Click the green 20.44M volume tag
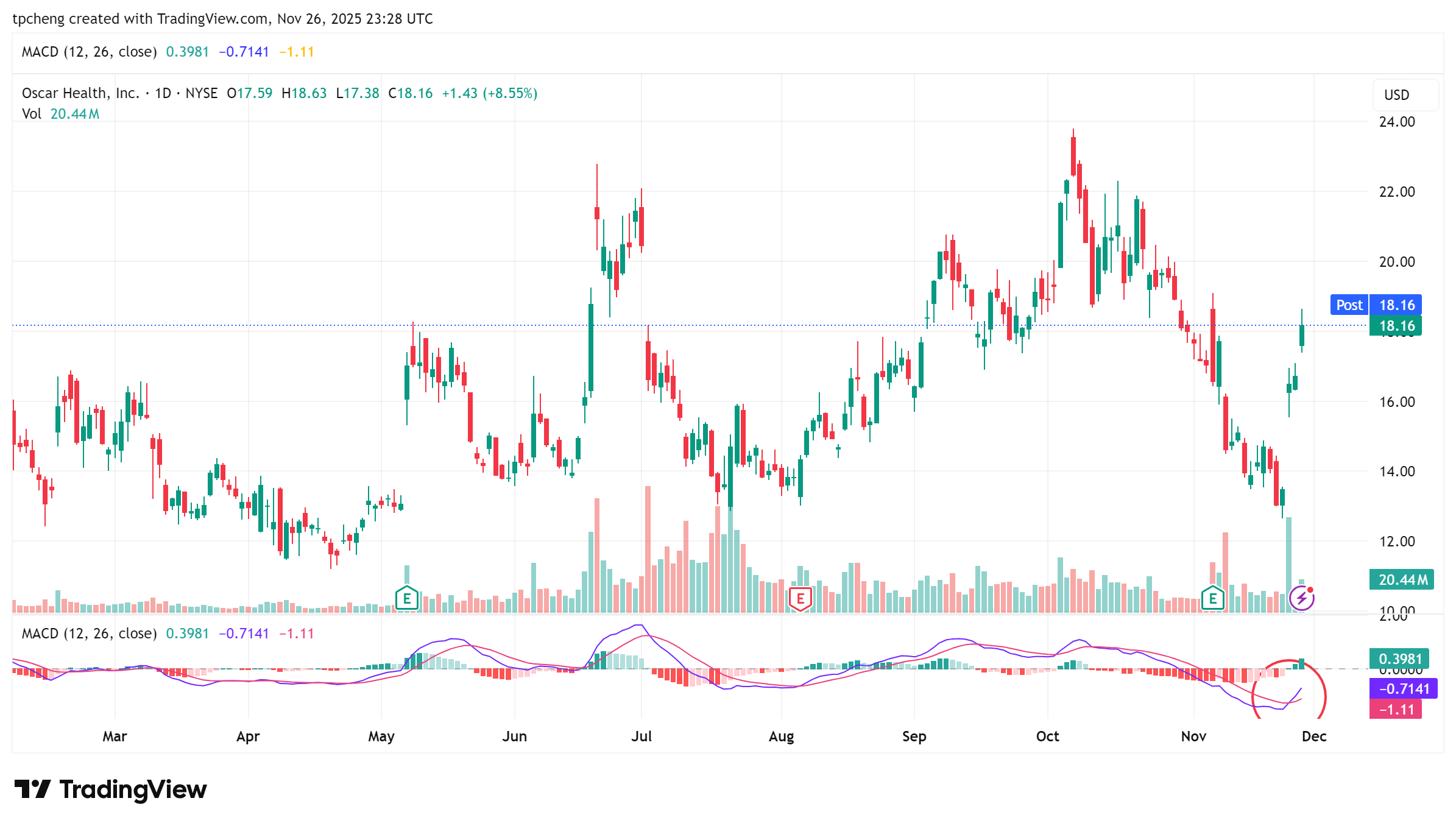This screenshot has width=1456, height=826. coord(1401,579)
